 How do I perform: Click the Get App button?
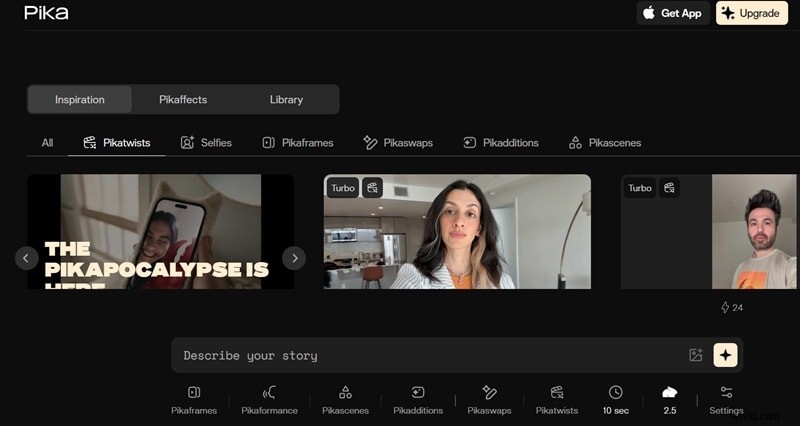673,13
